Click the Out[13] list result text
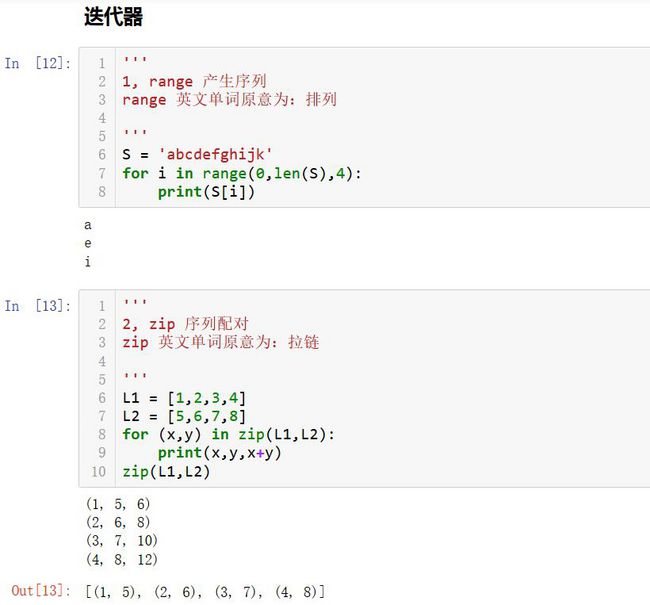This screenshot has width=650, height=605. tap(205, 592)
